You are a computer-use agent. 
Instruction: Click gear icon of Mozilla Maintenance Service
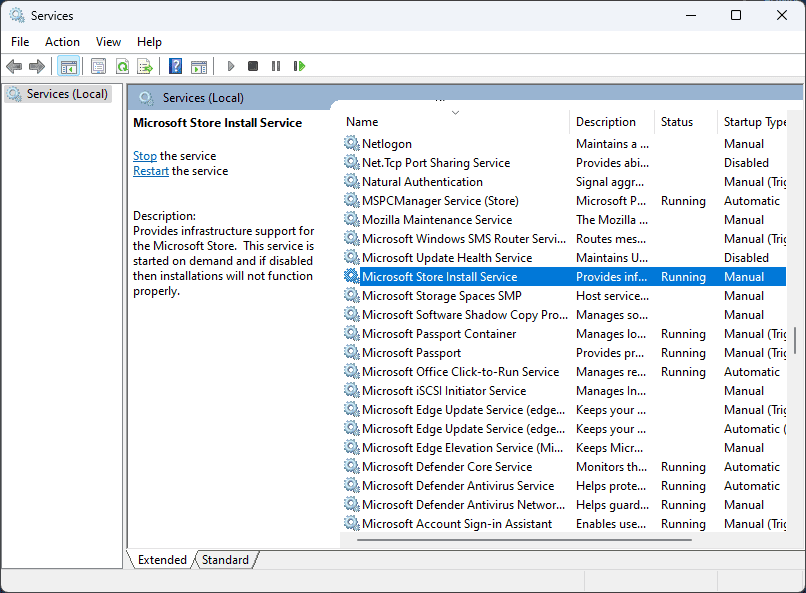pyautogui.click(x=351, y=219)
